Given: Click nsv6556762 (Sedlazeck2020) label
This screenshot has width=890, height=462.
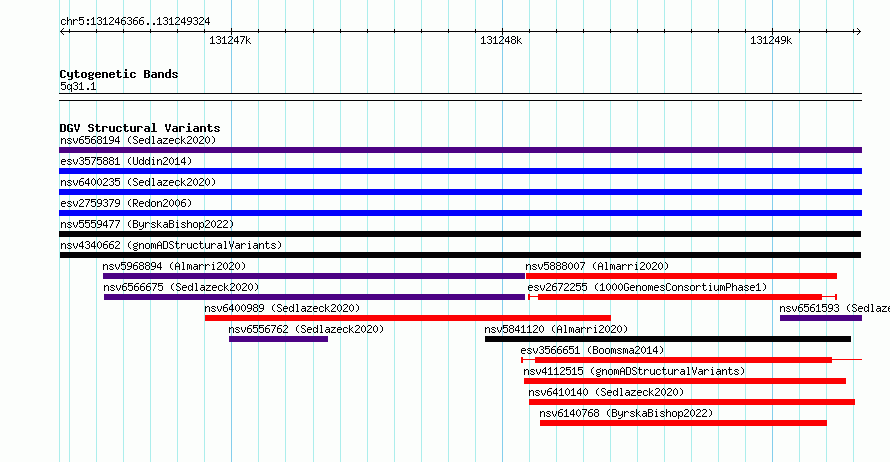Looking at the screenshot, I should (306, 329).
